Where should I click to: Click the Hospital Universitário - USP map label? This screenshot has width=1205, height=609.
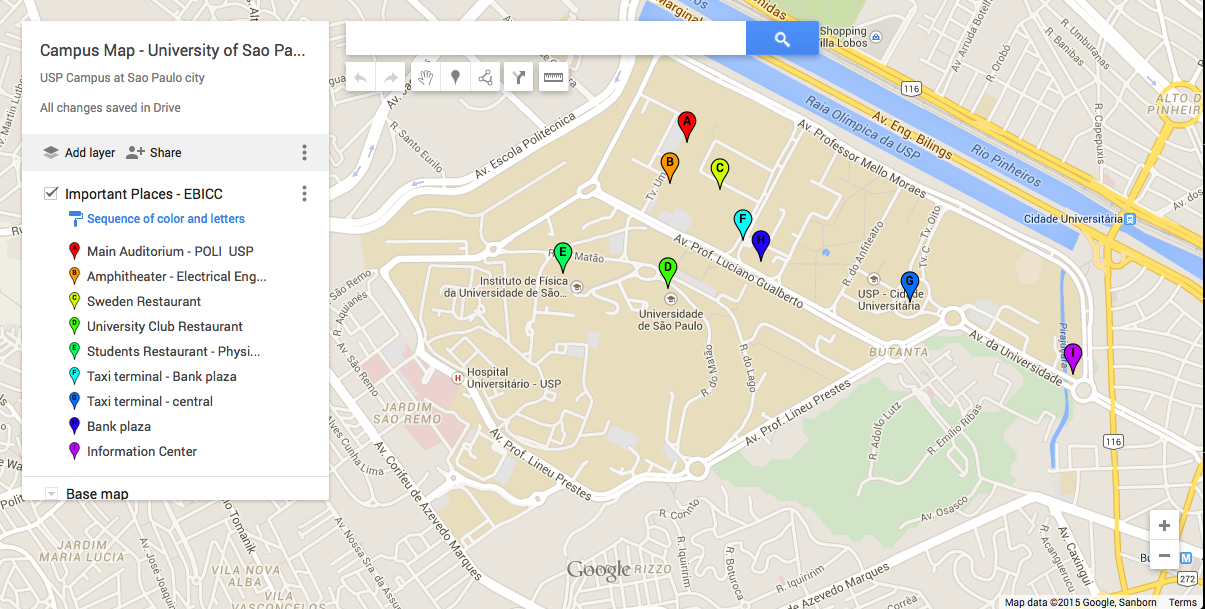(514, 378)
